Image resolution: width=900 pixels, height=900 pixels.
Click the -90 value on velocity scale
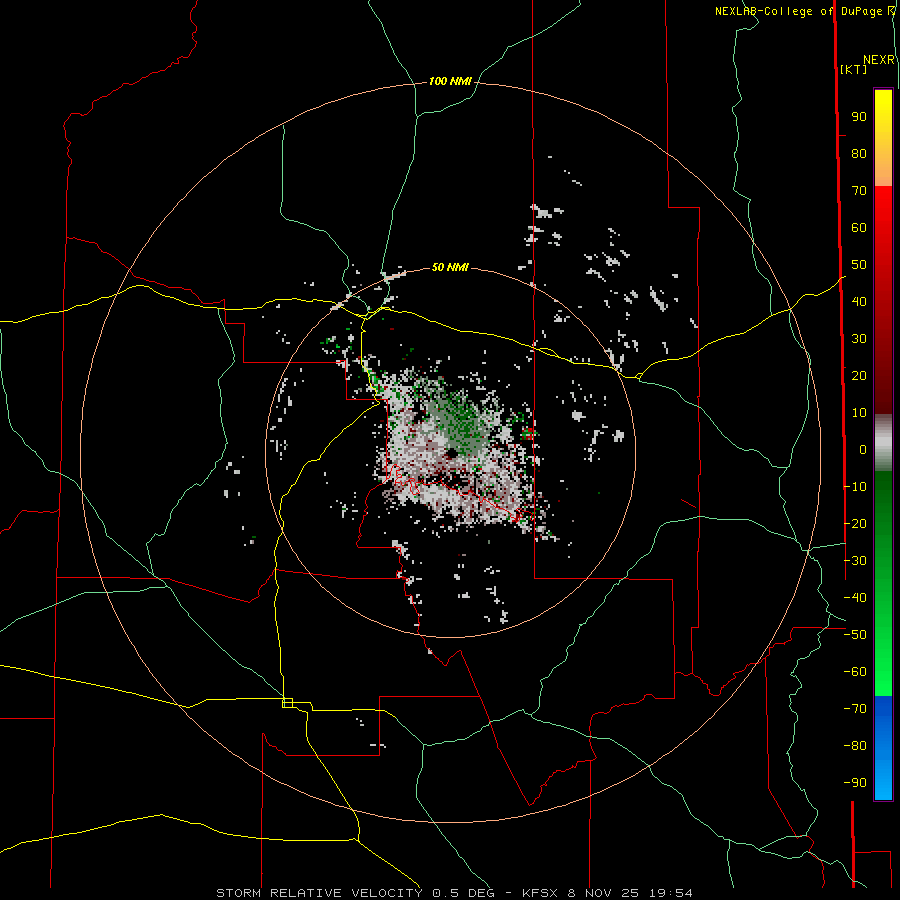click(855, 783)
